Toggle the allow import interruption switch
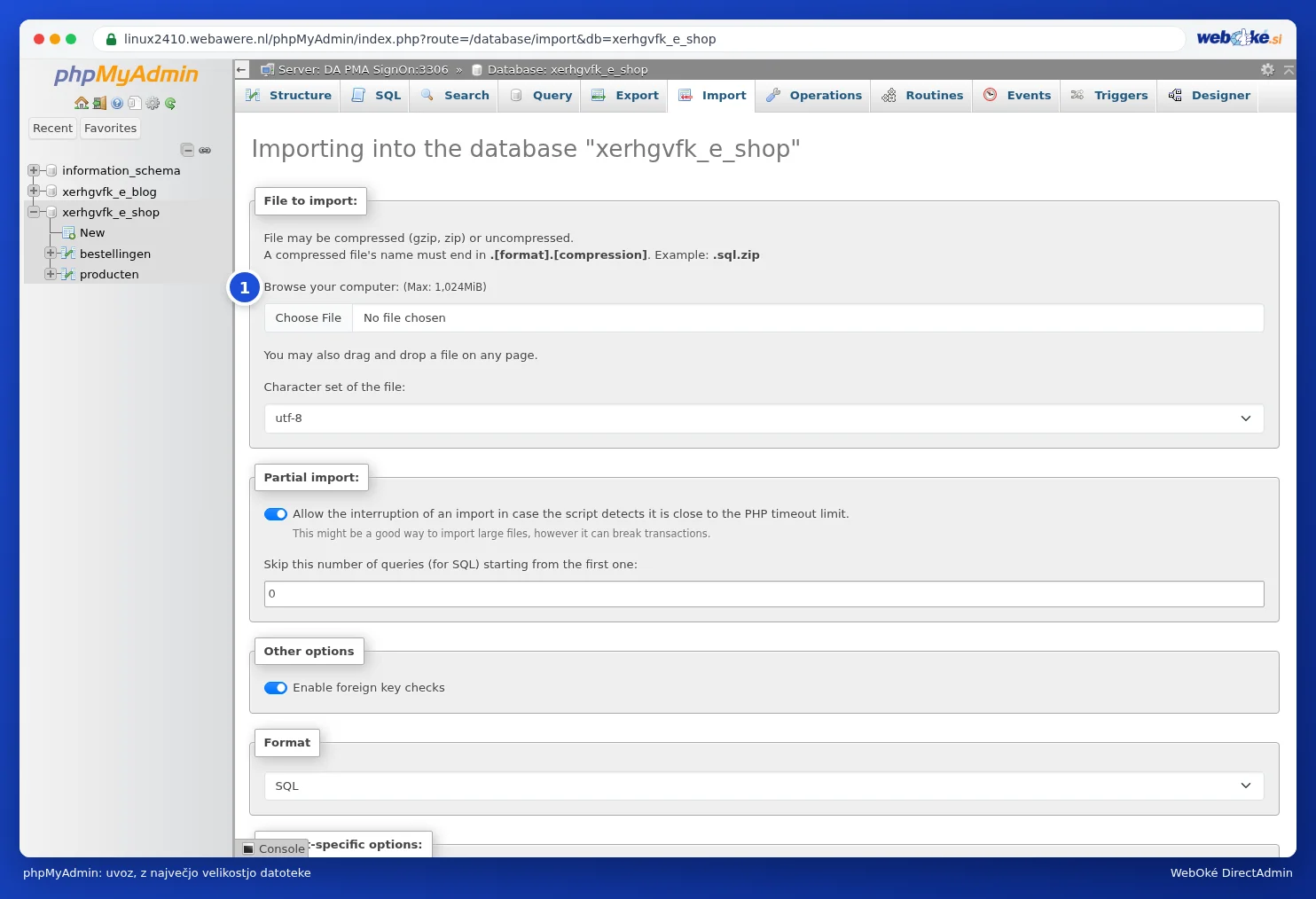The image size is (1316, 899). [x=276, y=514]
